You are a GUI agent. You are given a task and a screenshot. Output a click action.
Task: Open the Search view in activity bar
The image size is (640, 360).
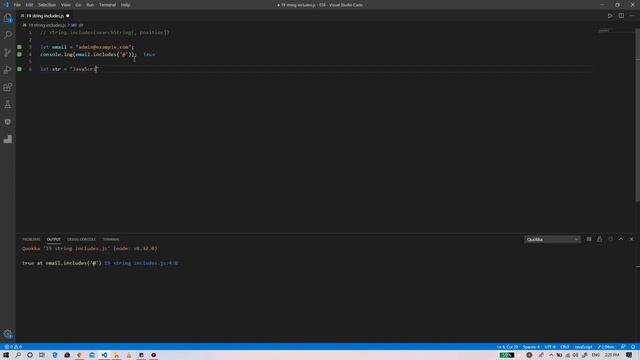coord(8,35)
